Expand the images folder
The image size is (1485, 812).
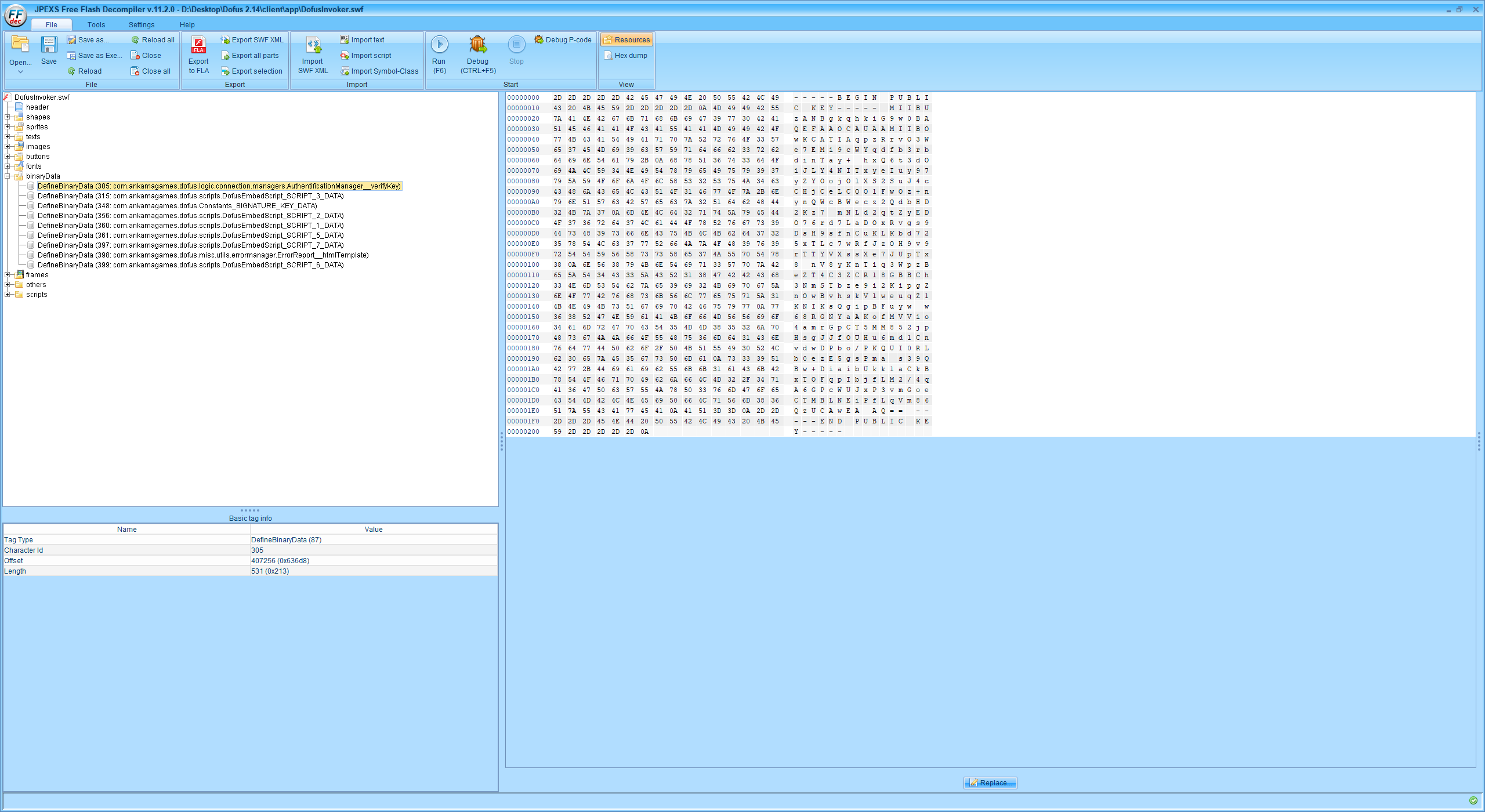coord(8,147)
